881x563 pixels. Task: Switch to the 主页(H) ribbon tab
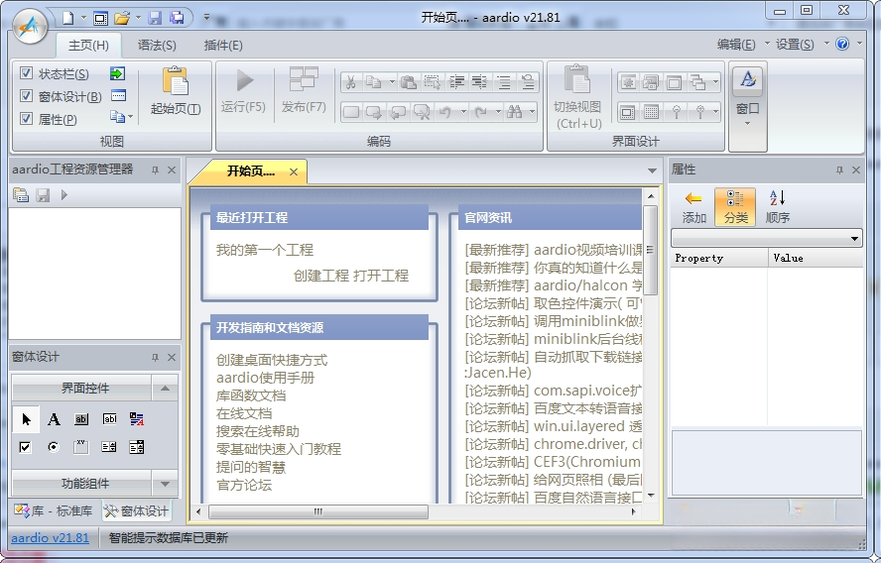88,45
